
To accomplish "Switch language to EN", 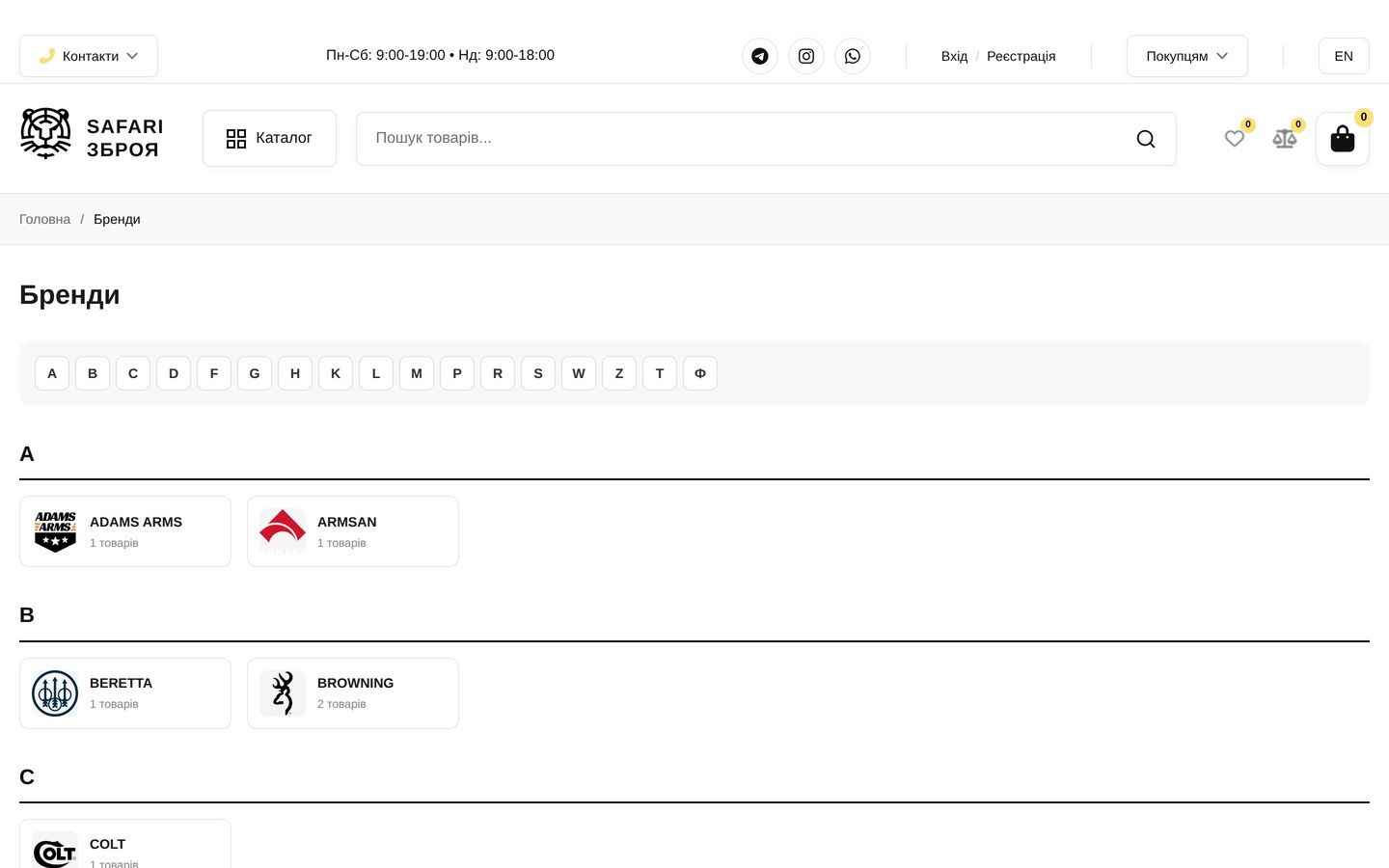I will pos(1344,56).
